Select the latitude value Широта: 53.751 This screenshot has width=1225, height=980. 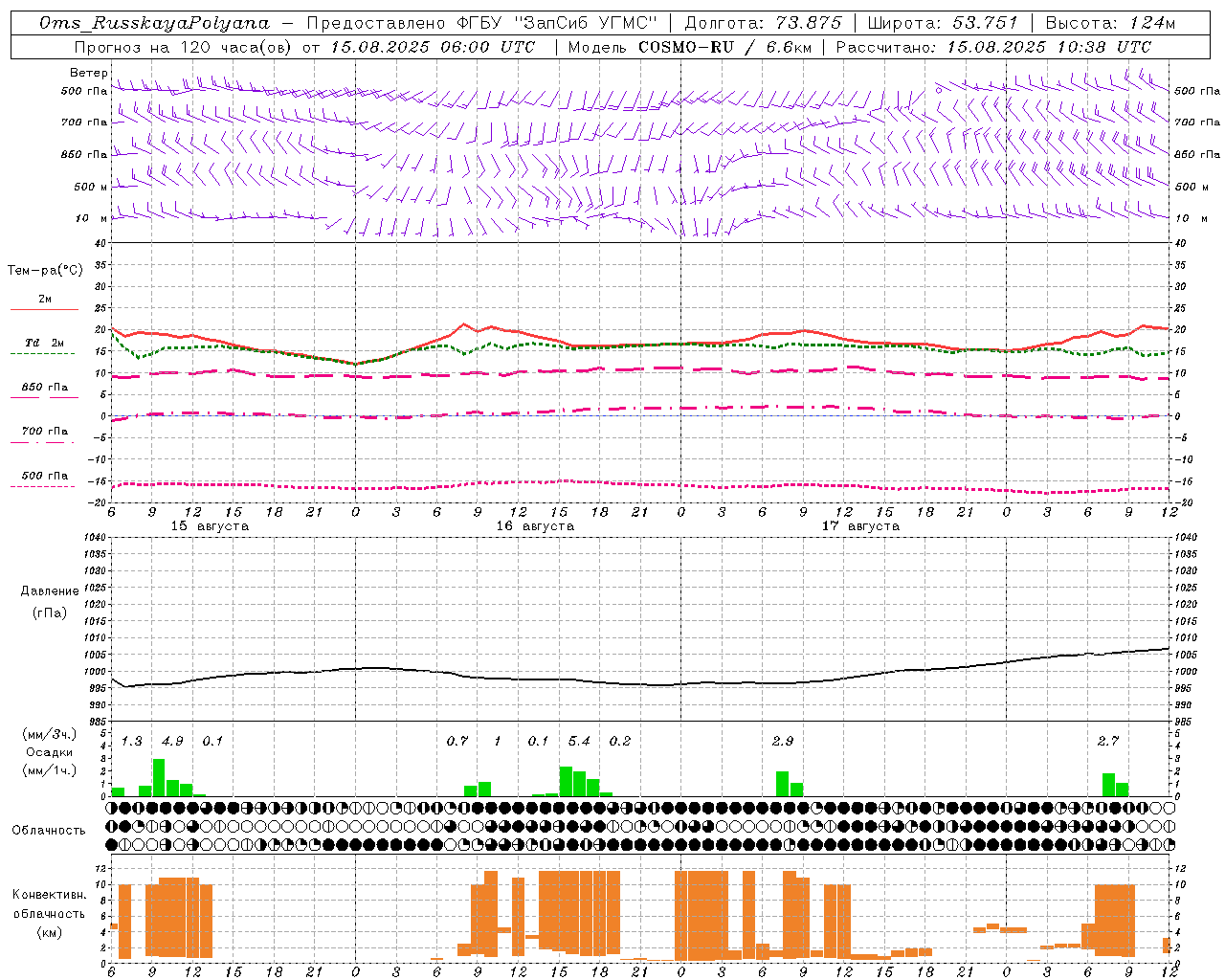(x=944, y=23)
